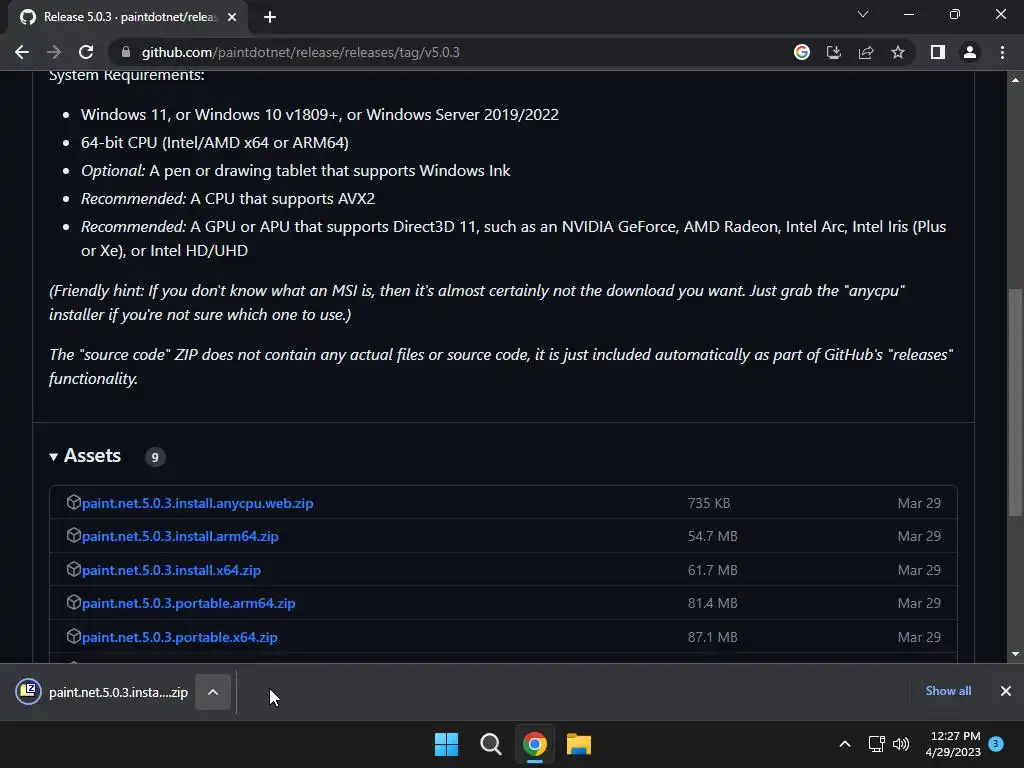Click the install page as app icon

pyautogui.click(x=834, y=52)
